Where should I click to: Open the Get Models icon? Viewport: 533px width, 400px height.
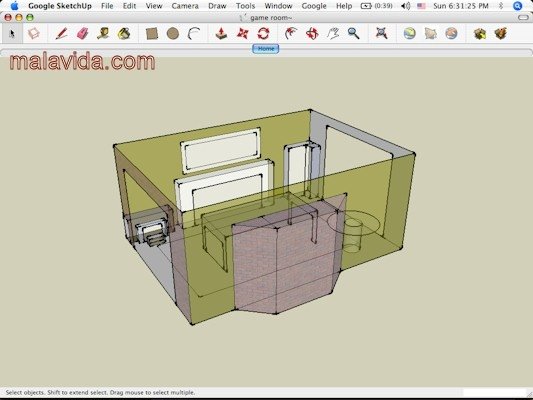(480, 34)
